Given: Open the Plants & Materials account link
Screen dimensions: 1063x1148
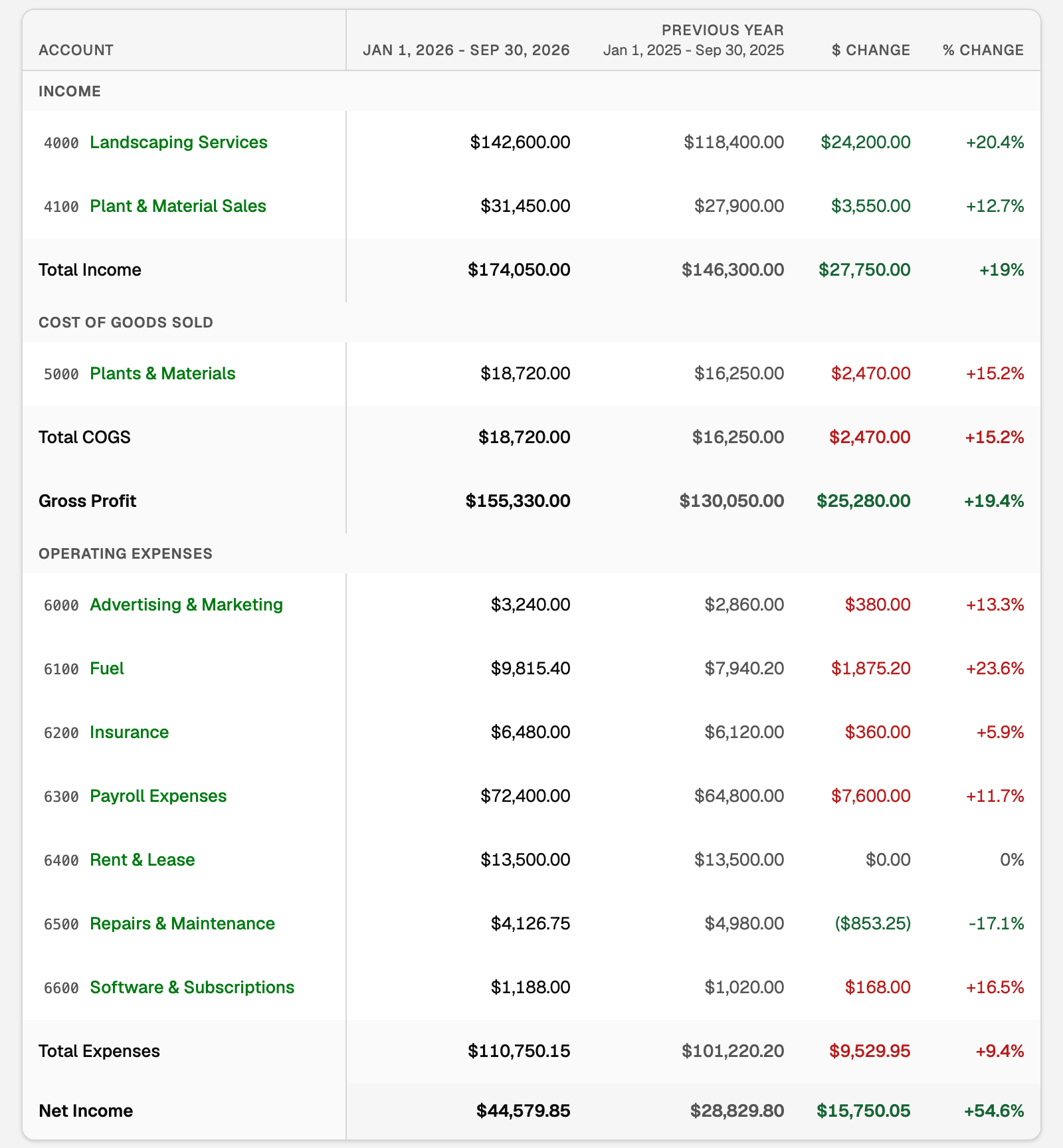Looking at the screenshot, I should [163, 373].
